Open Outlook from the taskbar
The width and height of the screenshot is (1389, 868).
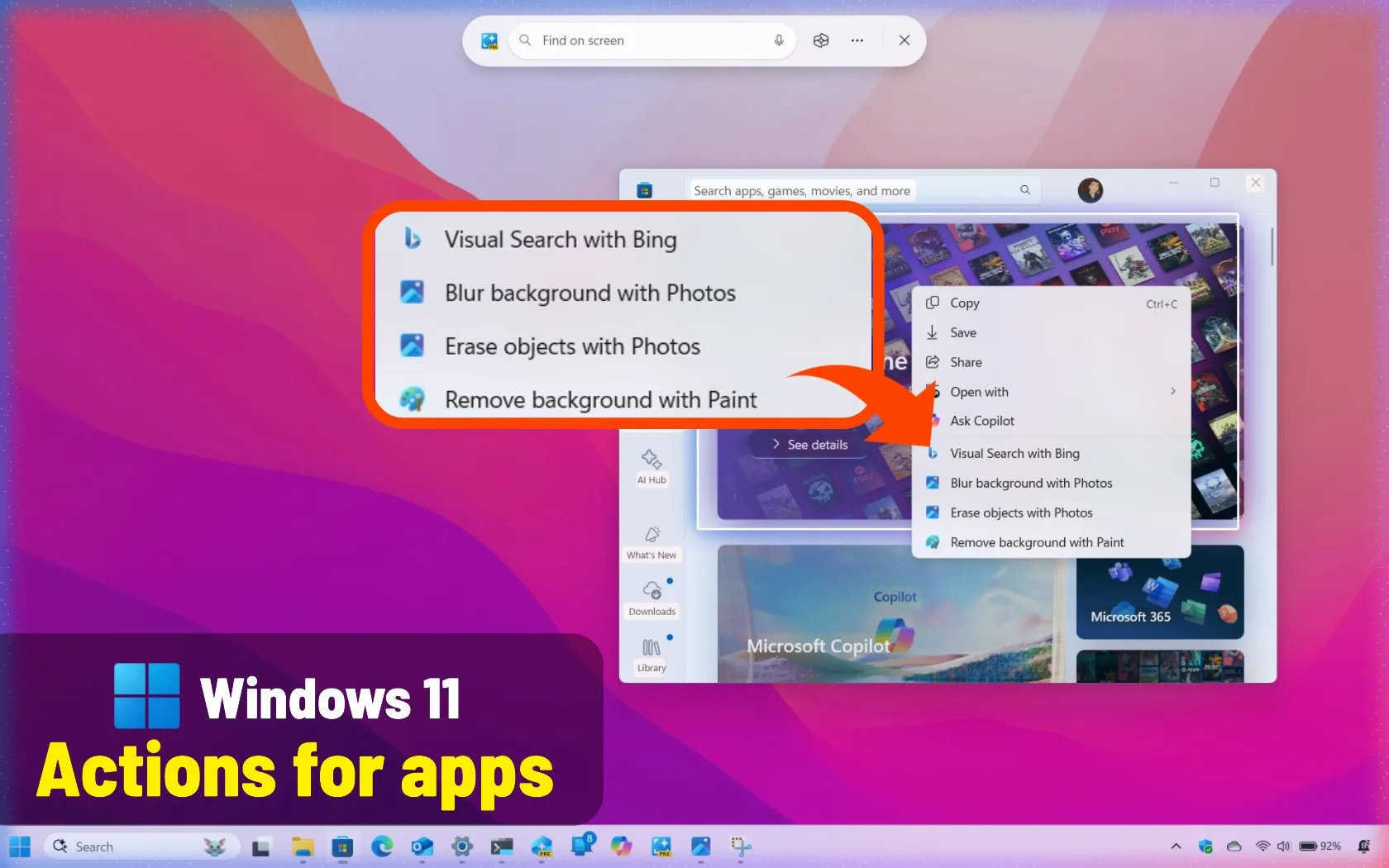coord(422,847)
